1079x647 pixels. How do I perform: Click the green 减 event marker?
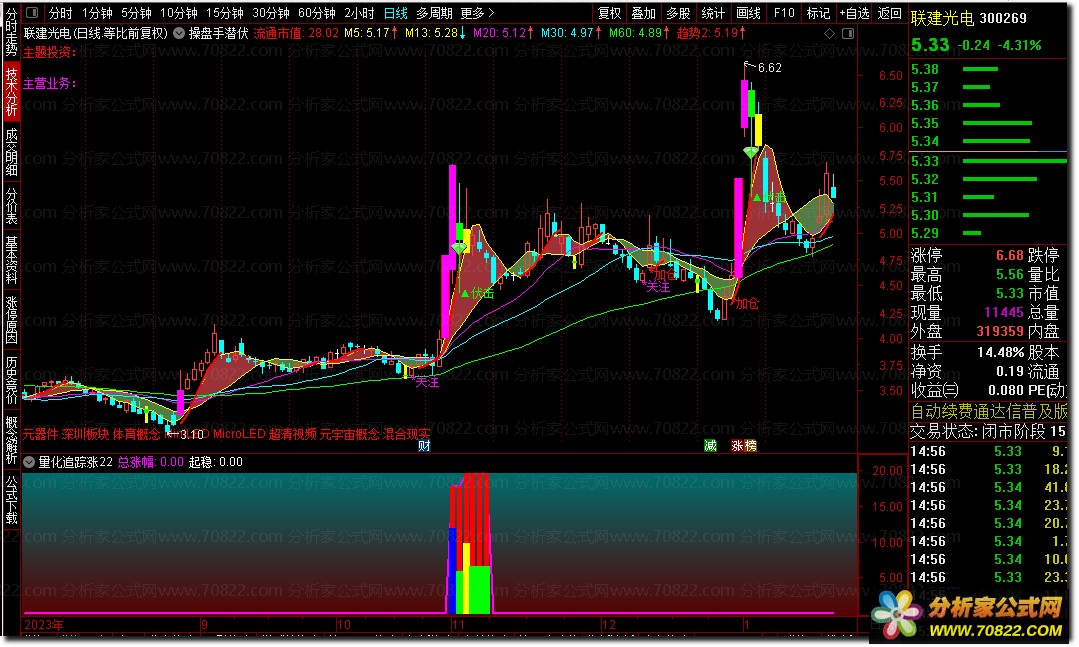tap(710, 445)
